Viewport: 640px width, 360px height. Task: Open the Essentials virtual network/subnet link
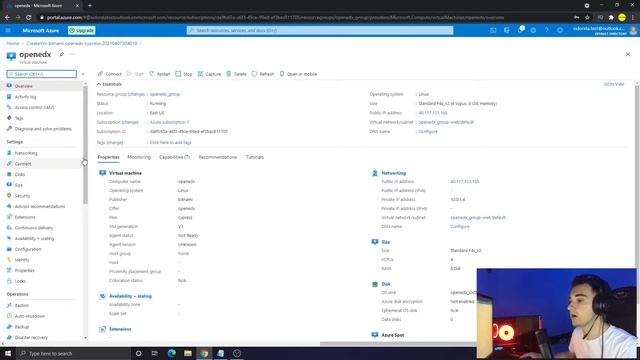pos(446,122)
